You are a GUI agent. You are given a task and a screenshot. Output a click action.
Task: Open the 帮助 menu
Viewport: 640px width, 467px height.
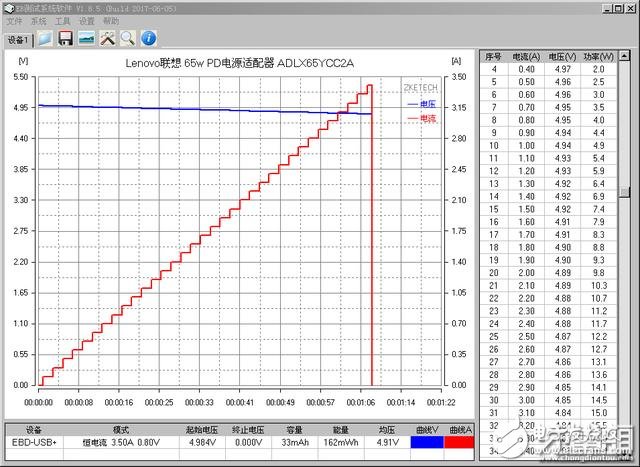click(110, 20)
